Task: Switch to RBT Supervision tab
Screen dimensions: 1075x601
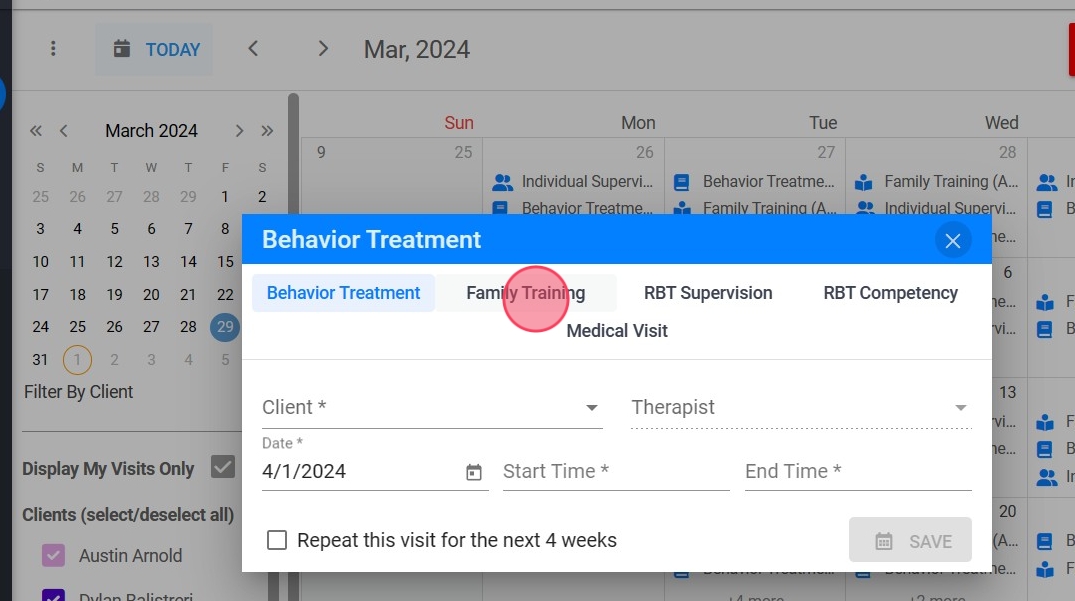Action: click(708, 293)
